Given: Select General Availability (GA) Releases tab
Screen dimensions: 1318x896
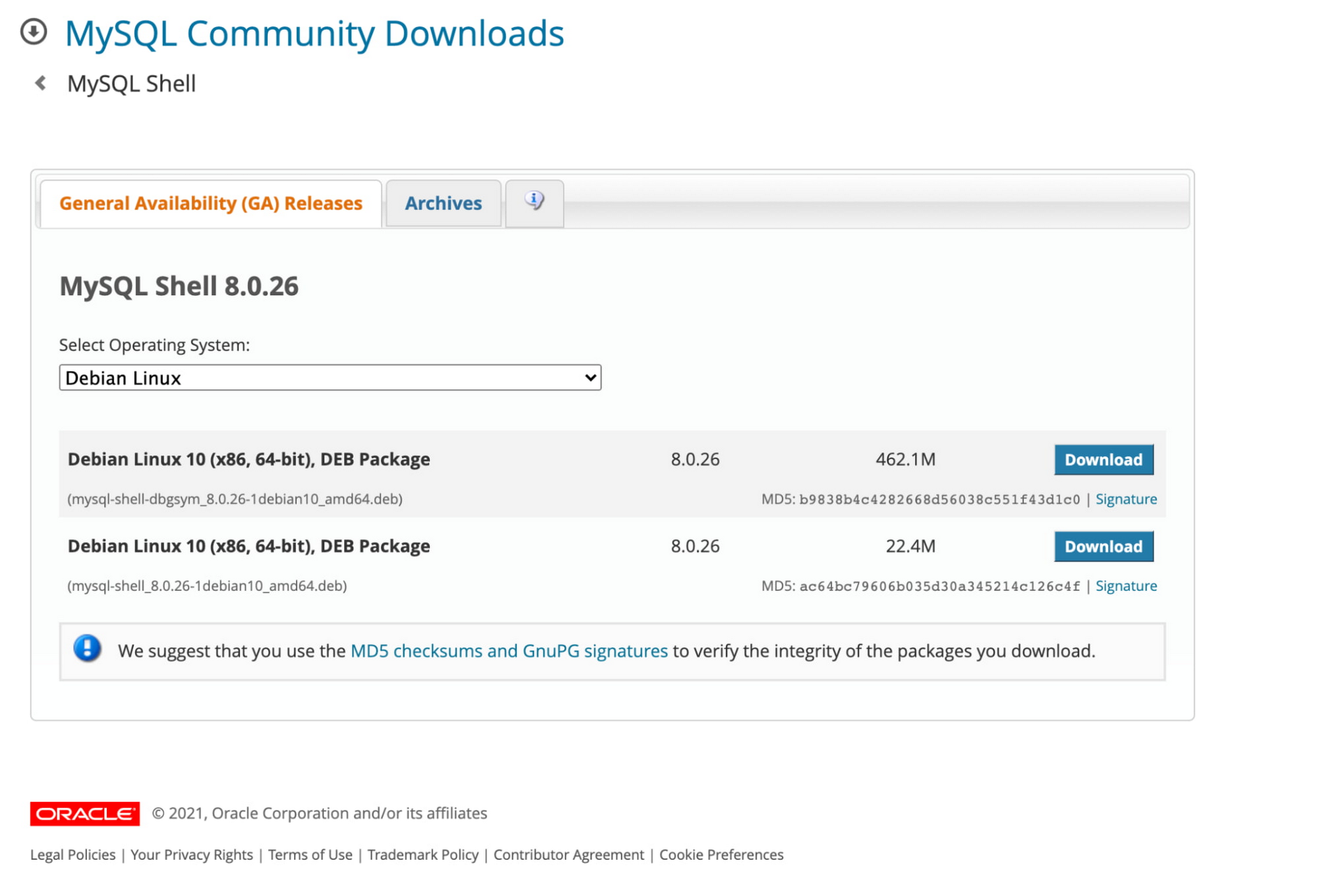Looking at the screenshot, I should coord(211,203).
